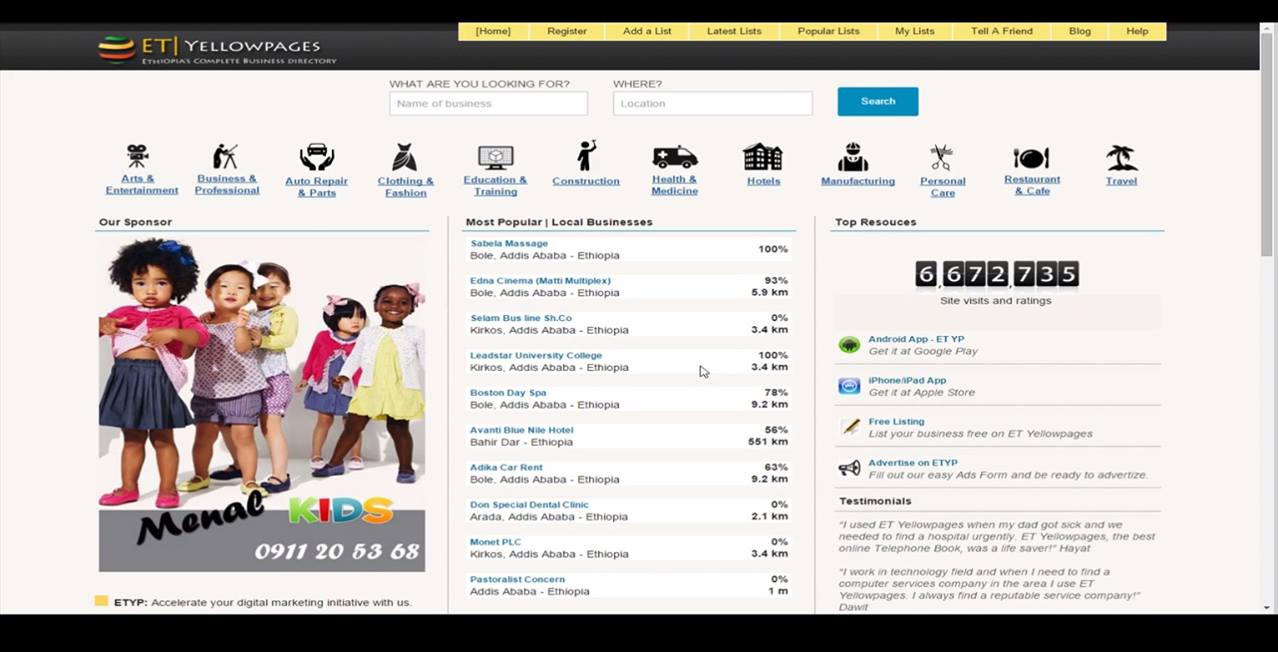1278x652 pixels.
Task: Open Popular Lists menu item
Action: point(828,31)
